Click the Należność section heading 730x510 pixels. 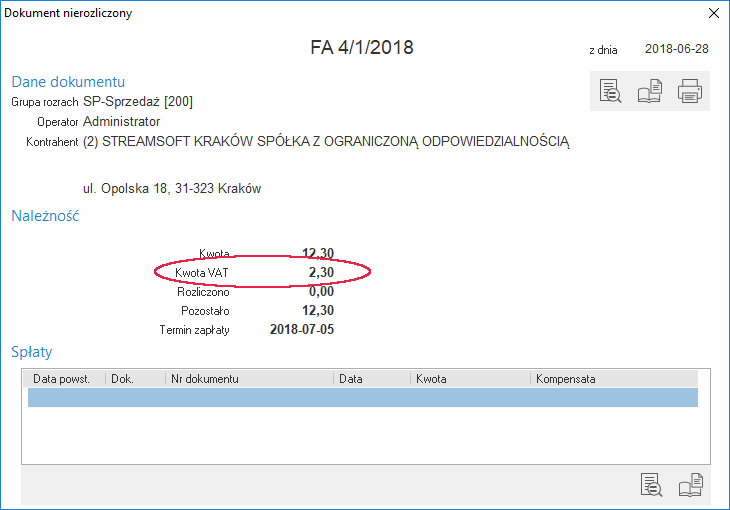point(45,216)
